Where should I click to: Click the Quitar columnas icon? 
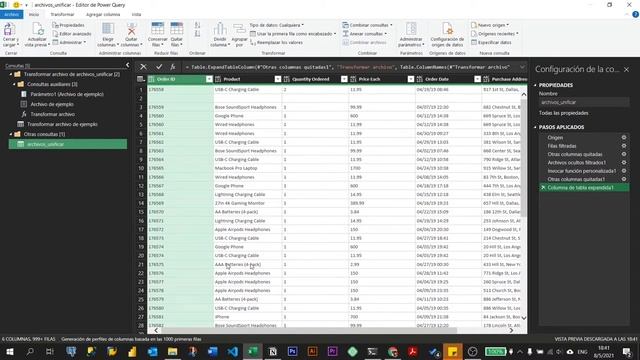131,29
